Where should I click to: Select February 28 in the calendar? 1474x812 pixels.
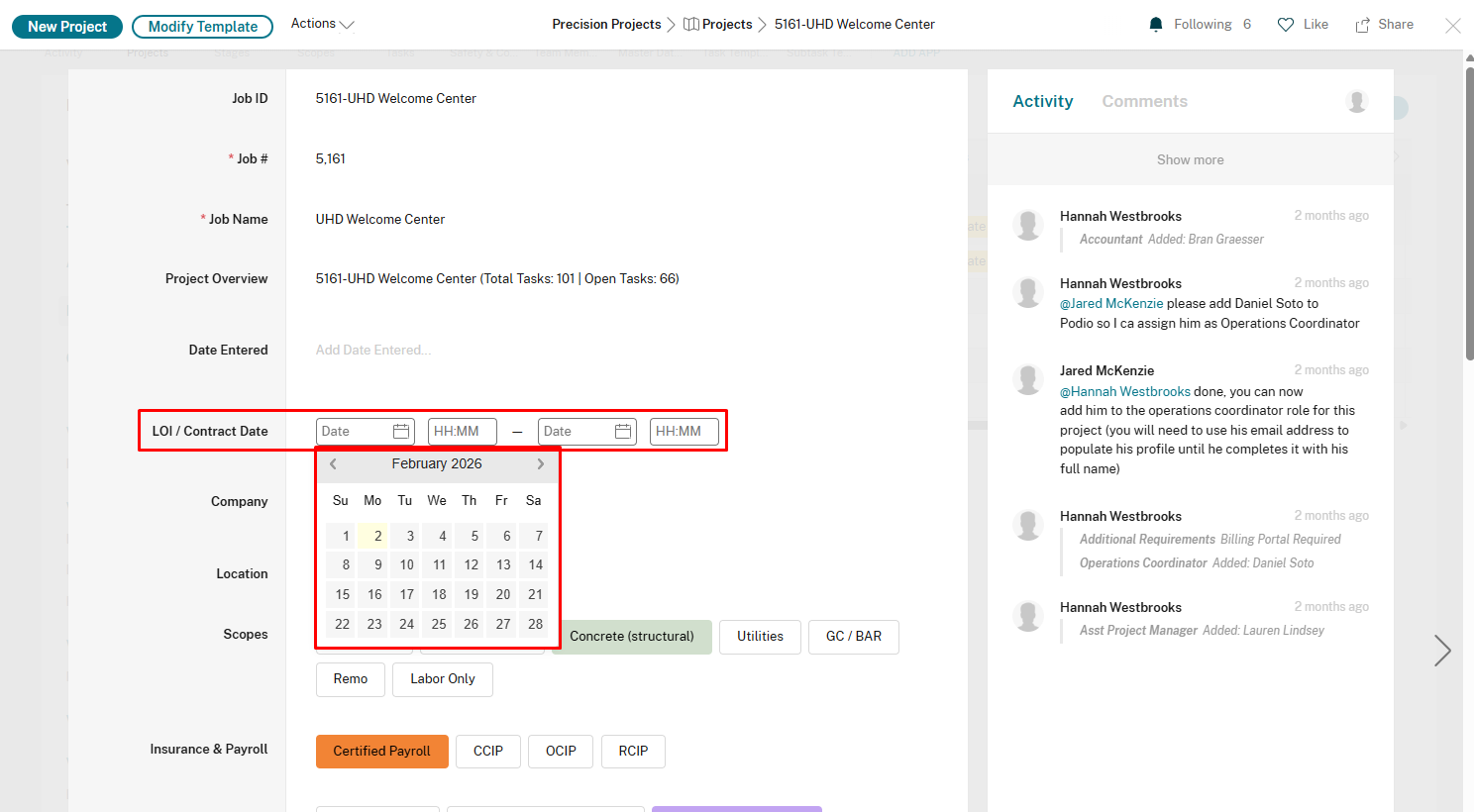point(534,625)
